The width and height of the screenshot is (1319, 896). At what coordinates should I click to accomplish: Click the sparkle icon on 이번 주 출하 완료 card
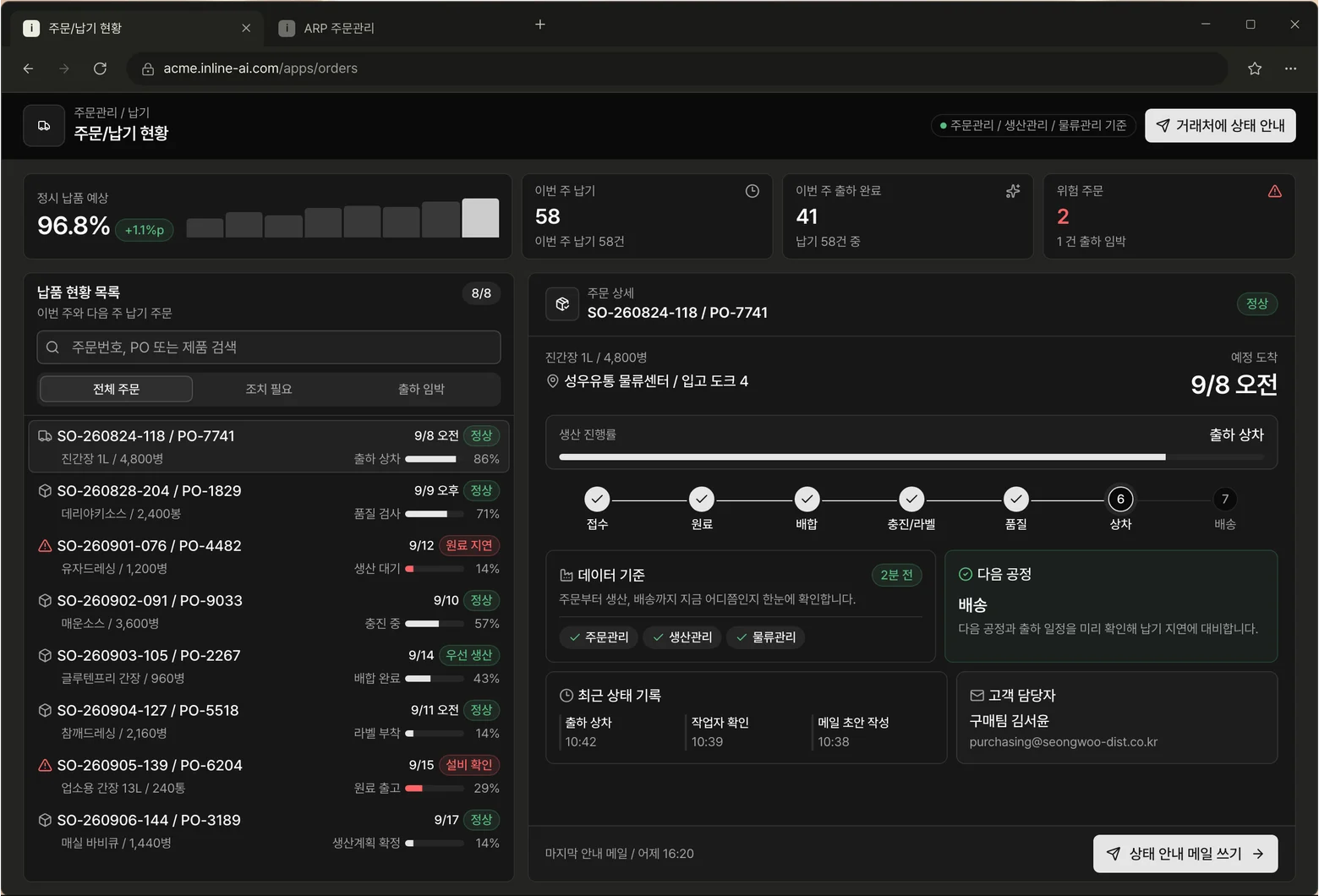pos(1013,191)
